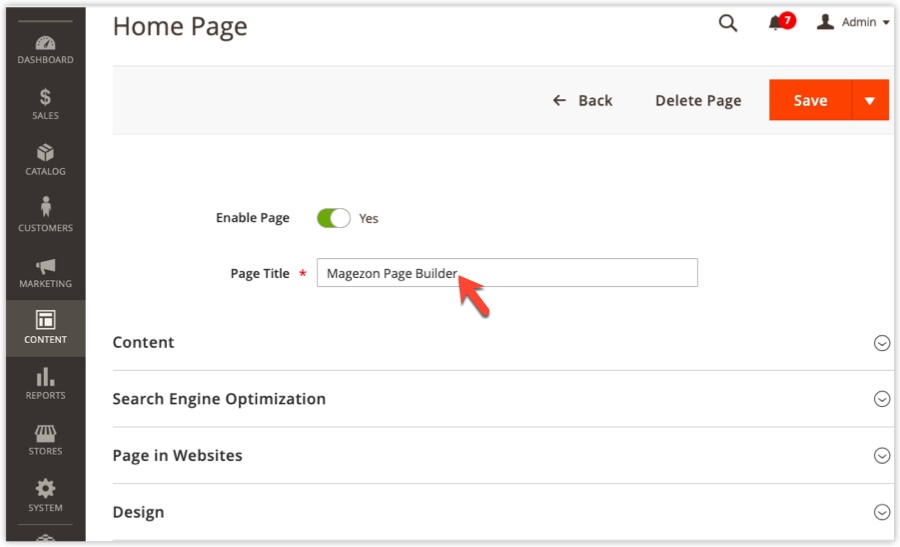Open the Admin account dropdown caret
900x547 pixels.
point(886,22)
